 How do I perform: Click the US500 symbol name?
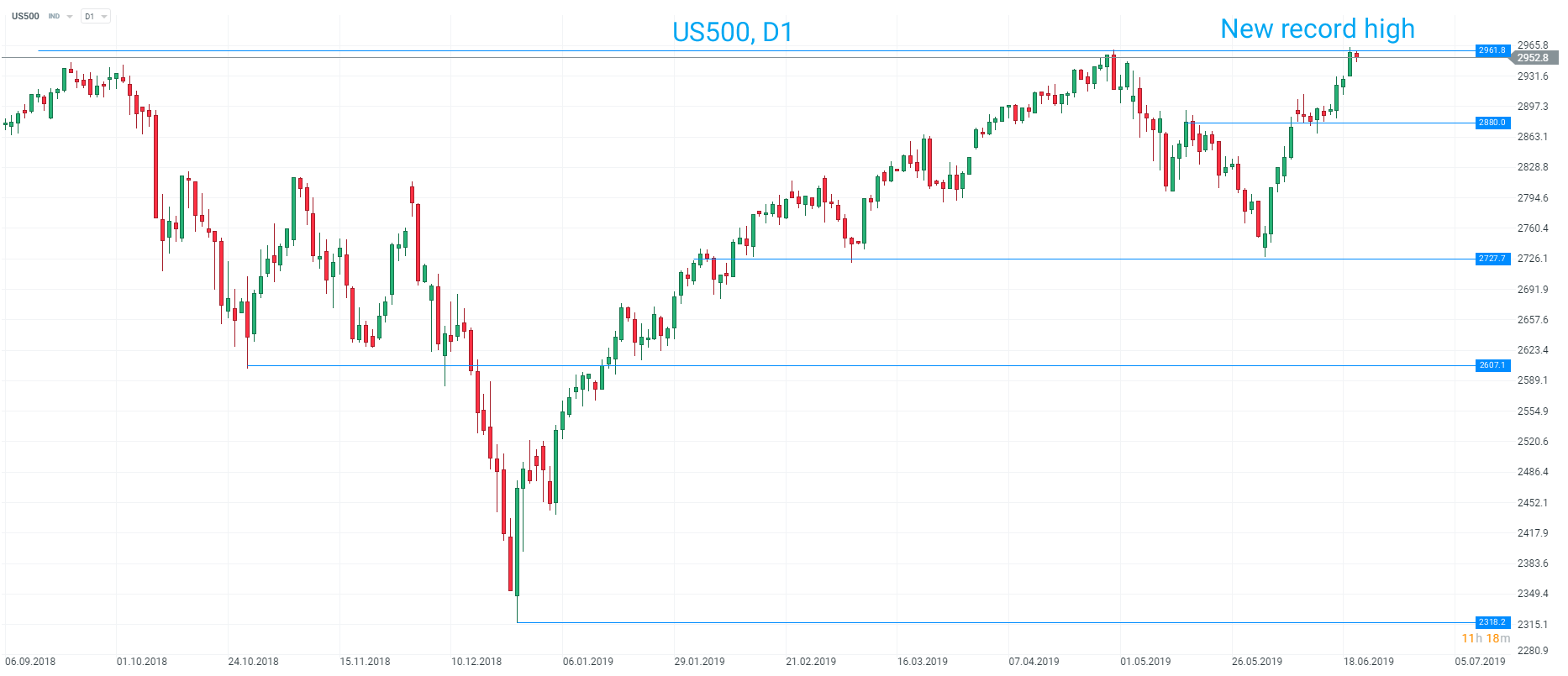point(25,16)
